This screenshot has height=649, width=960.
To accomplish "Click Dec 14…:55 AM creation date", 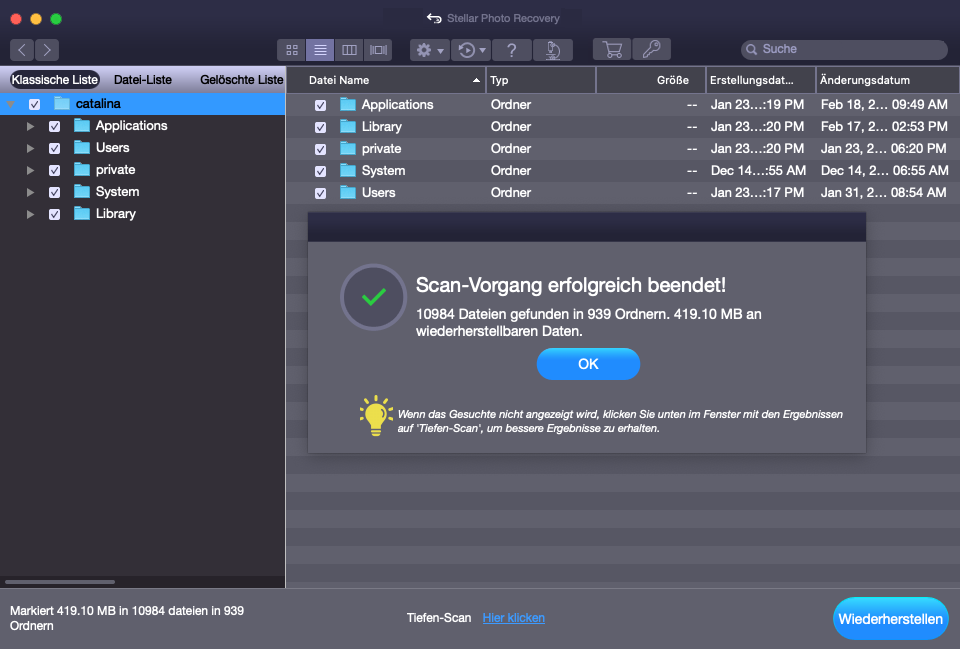I will pos(758,171).
